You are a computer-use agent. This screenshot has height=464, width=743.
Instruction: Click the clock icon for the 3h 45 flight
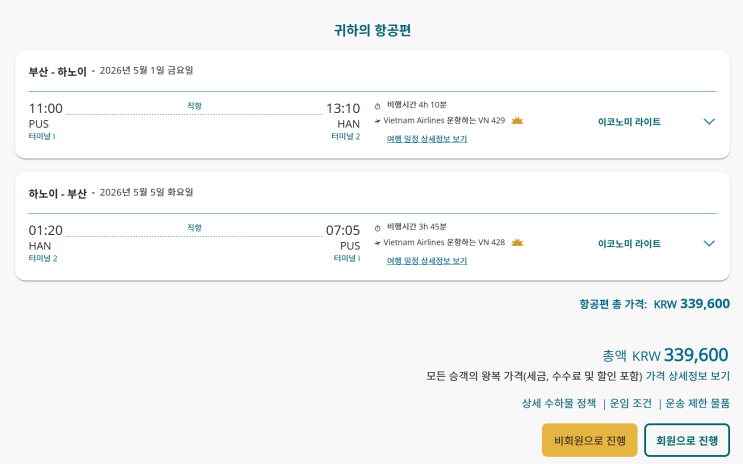click(x=378, y=227)
